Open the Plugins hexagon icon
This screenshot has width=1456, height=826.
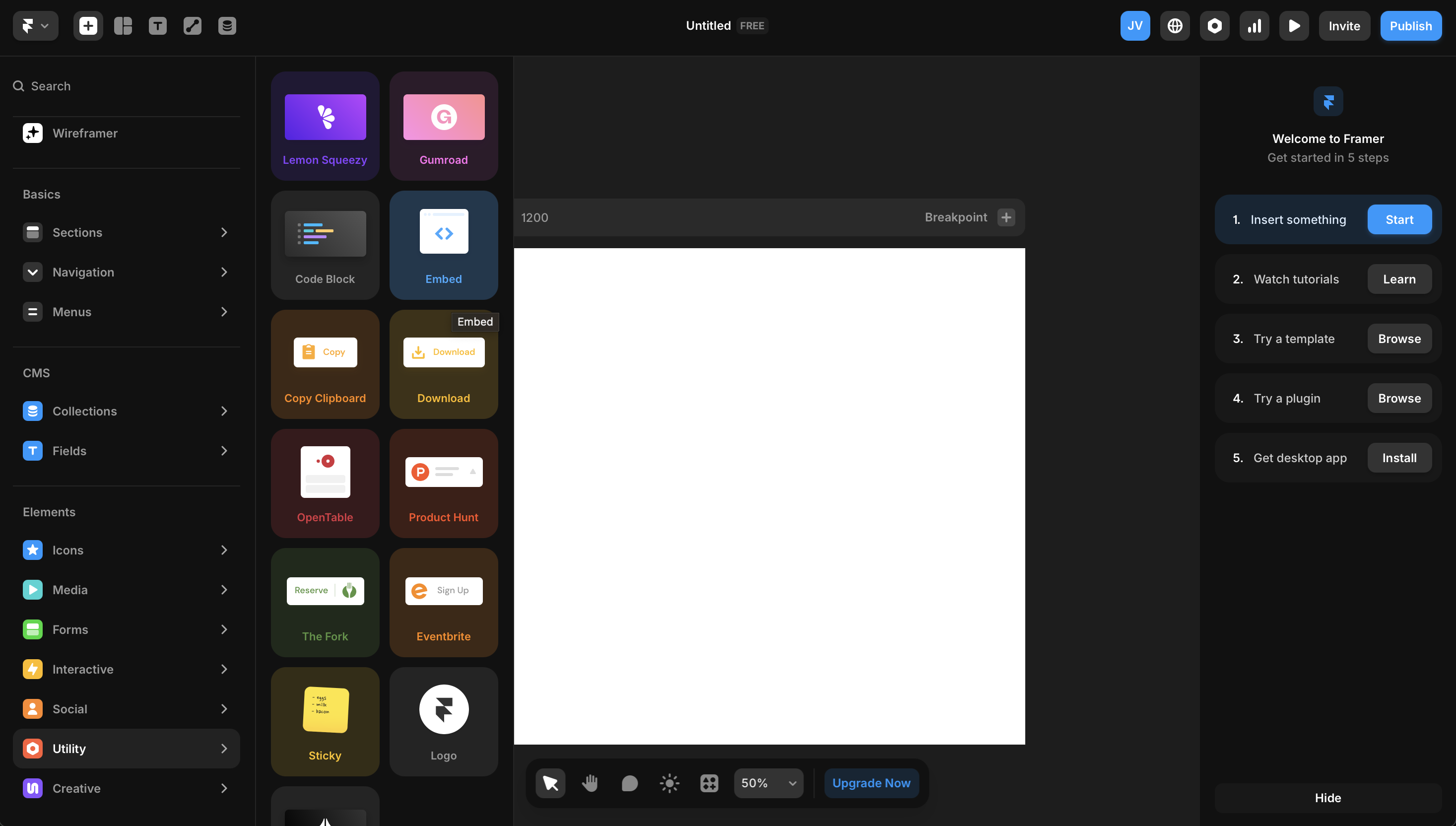click(1214, 25)
